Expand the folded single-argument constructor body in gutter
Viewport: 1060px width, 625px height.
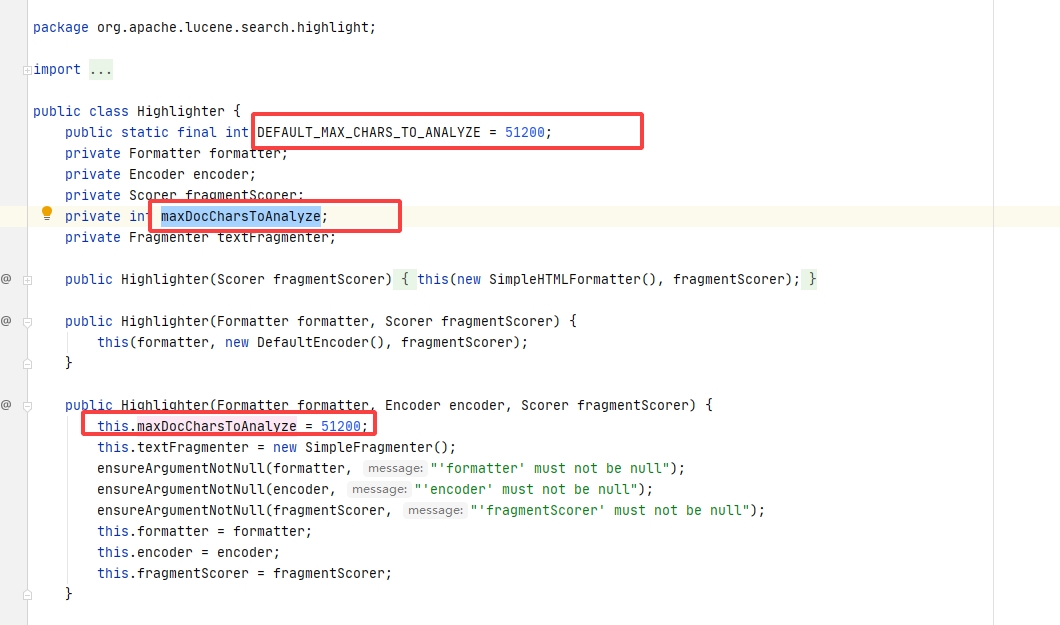coord(27,280)
